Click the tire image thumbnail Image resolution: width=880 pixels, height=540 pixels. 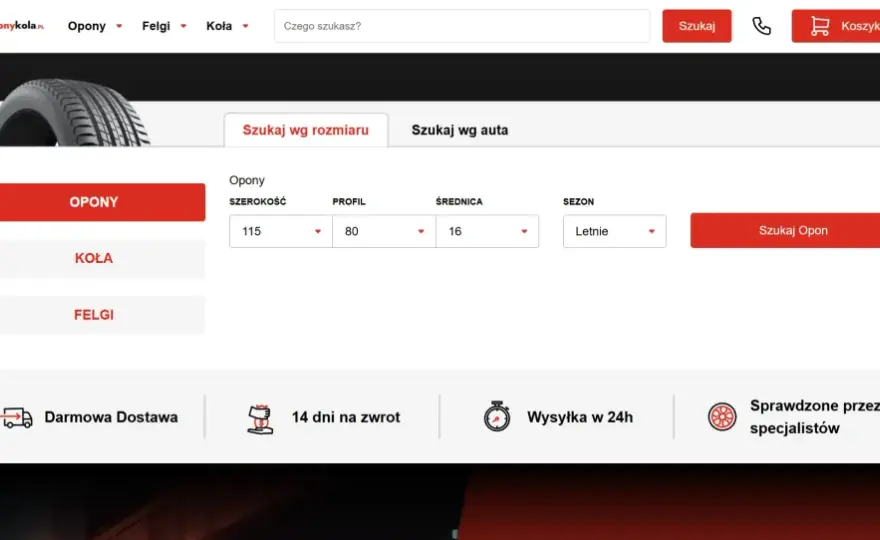[74, 112]
